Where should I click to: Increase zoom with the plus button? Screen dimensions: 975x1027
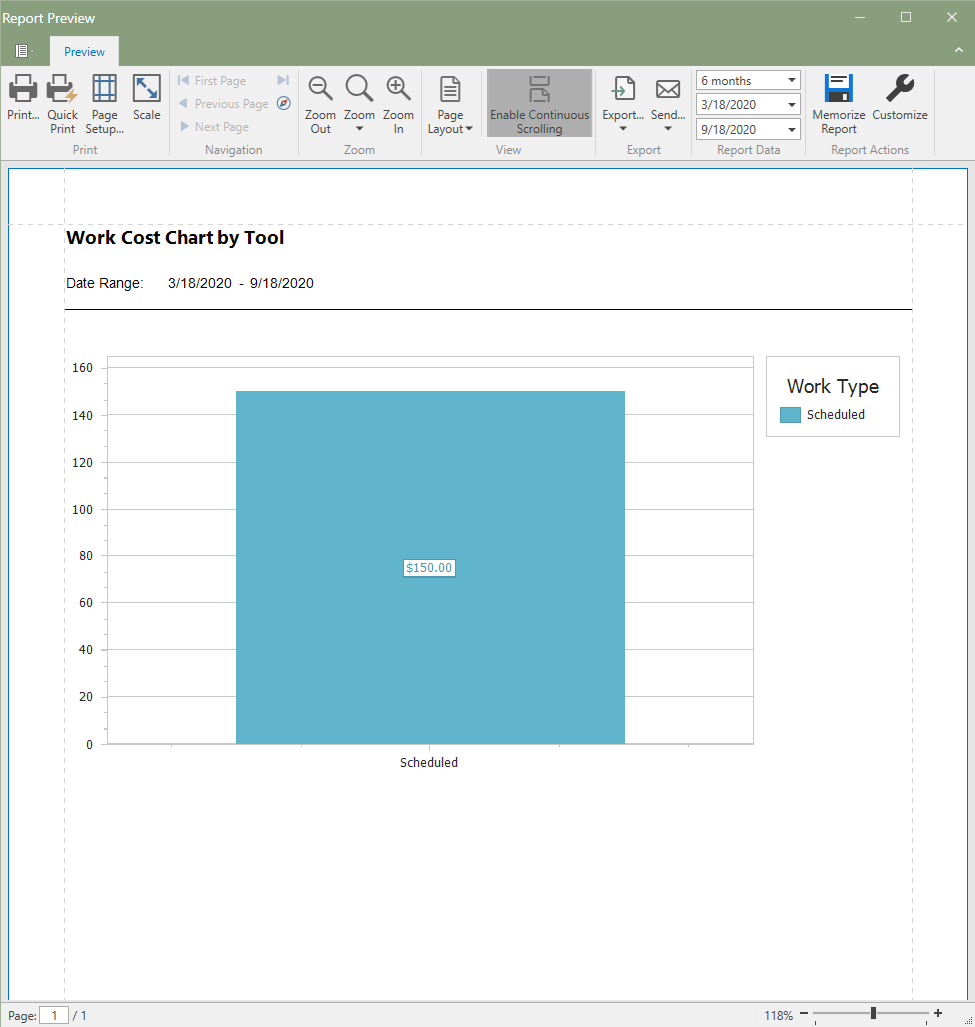[x=938, y=1013]
